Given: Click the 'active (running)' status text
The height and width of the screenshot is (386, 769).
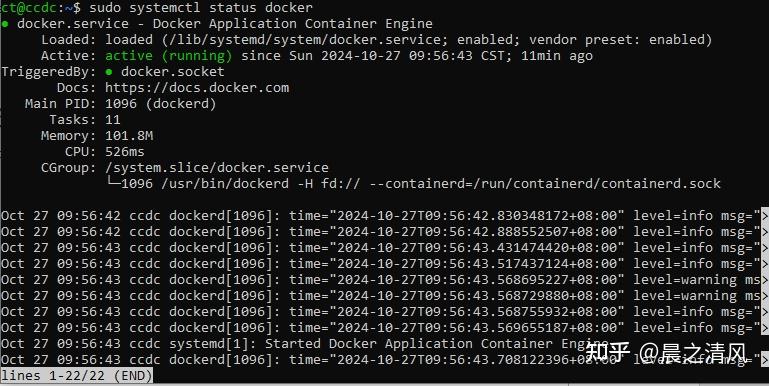Looking at the screenshot, I should tap(168, 56).
